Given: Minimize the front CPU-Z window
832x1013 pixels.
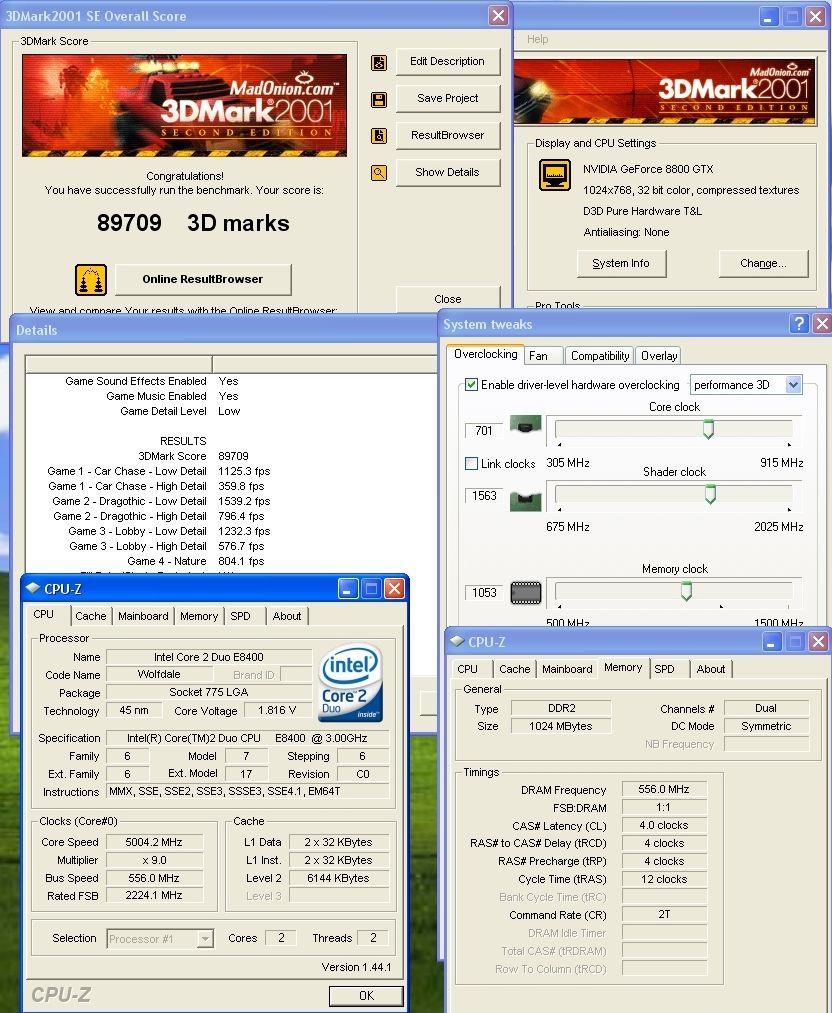Looking at the screenshot, I should (348, 589).
